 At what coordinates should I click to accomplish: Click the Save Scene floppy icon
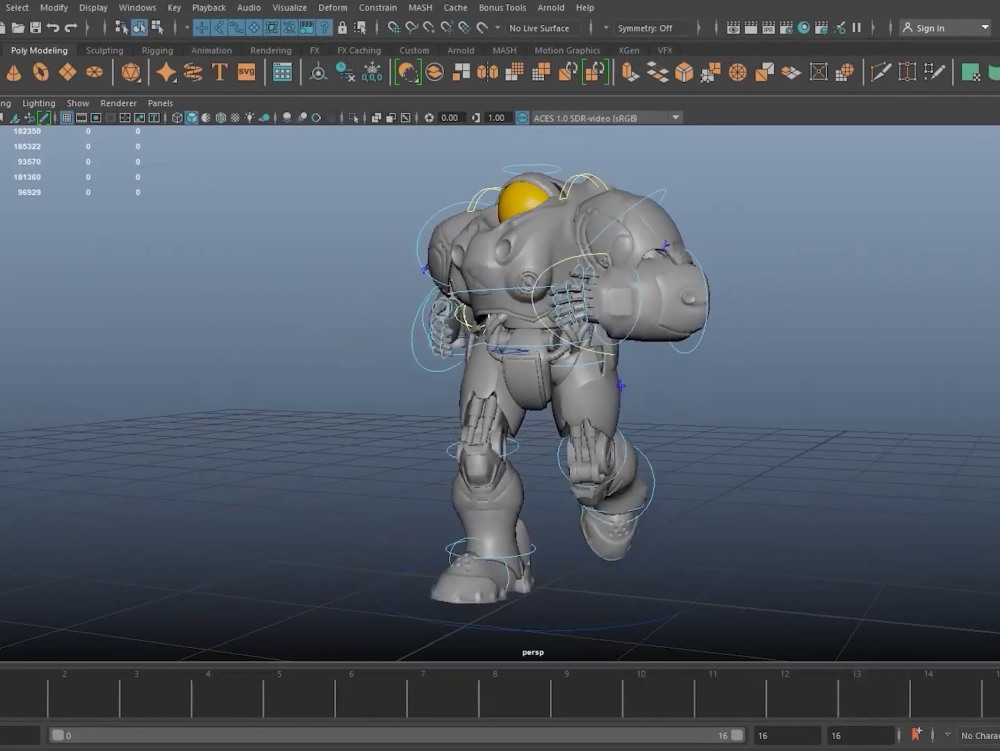click(x=36, y=28)
